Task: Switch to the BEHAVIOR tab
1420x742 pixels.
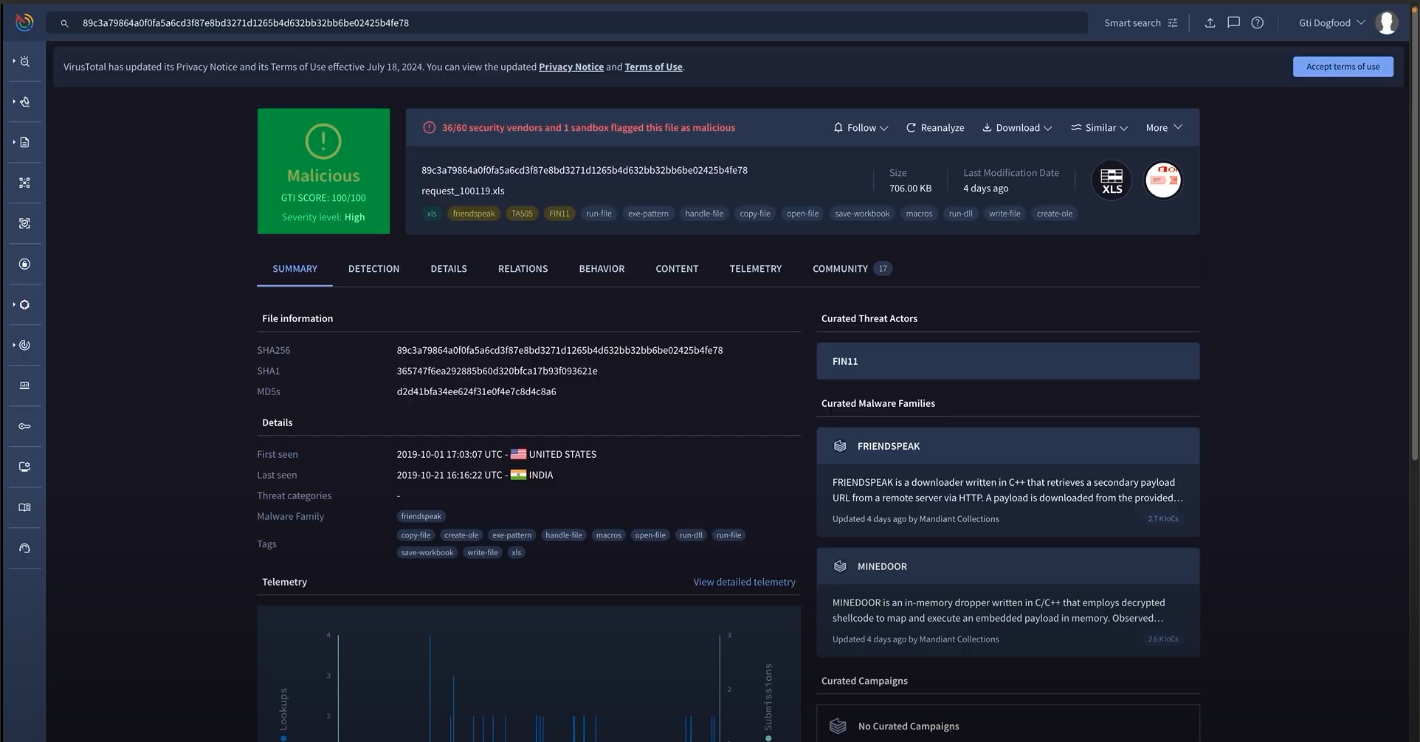Action: point(601,268)
